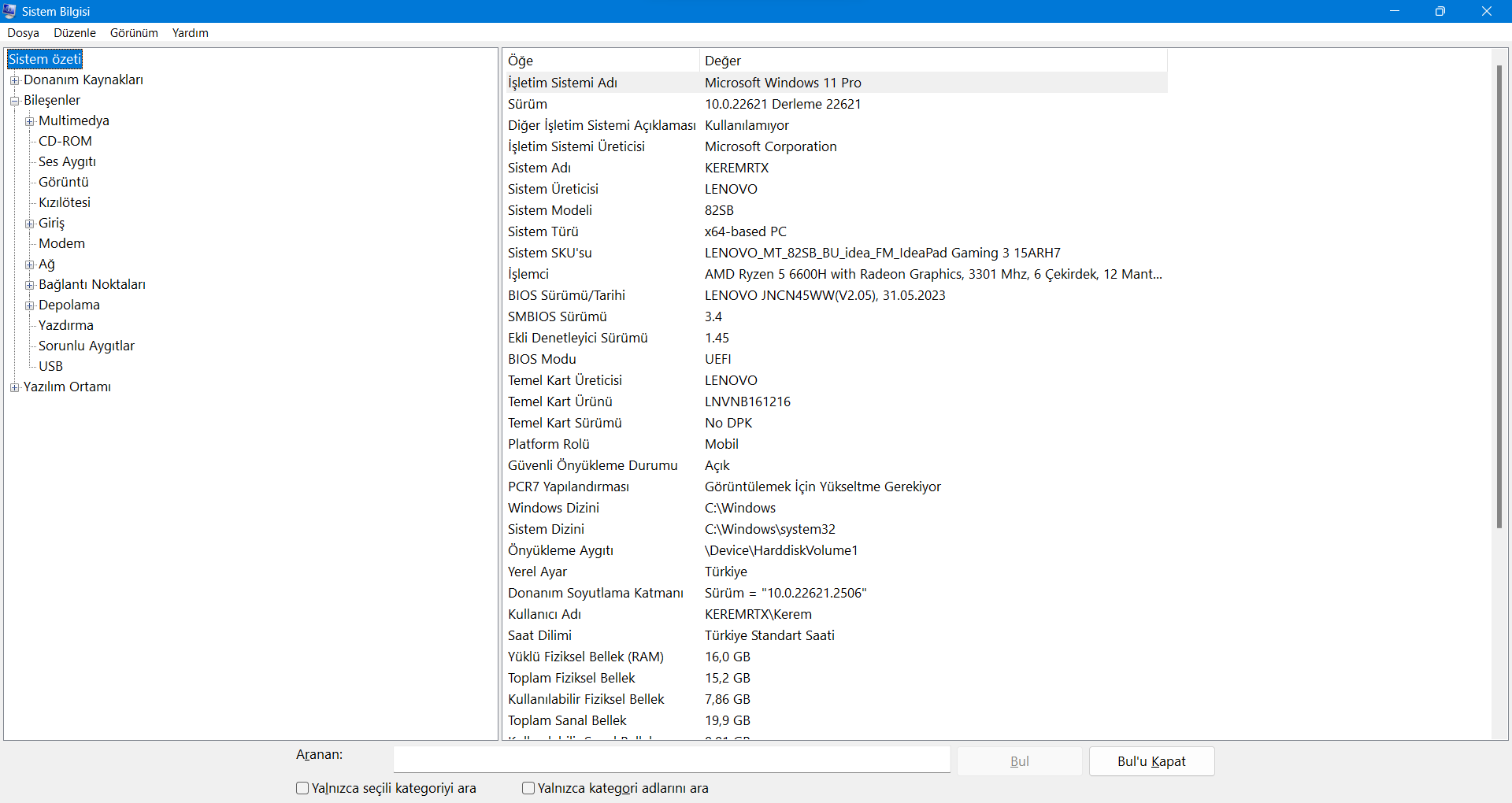Screen dimensions: 1512x803
Task: Select Donanım Kaynakları label in the tree
Action: 83,80
